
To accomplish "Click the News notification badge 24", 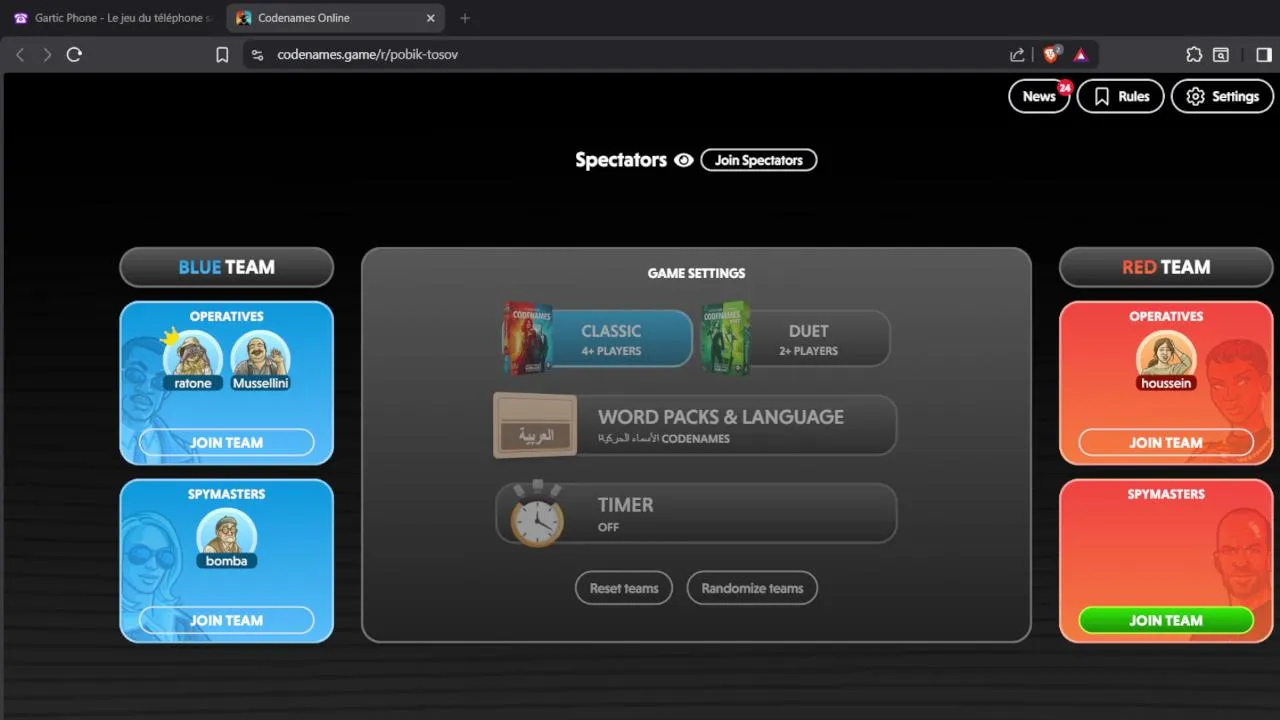I will tap(1064, 88).
